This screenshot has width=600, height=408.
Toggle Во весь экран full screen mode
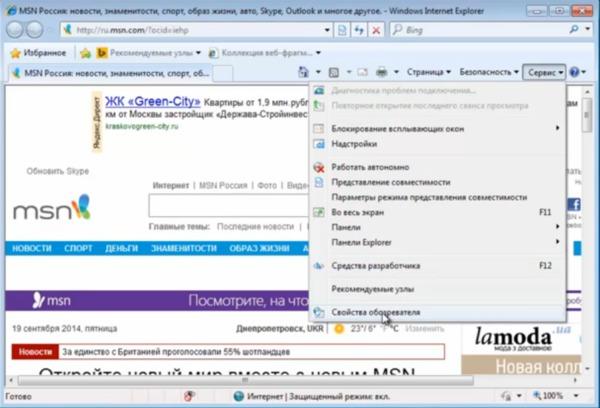point(358,212)
